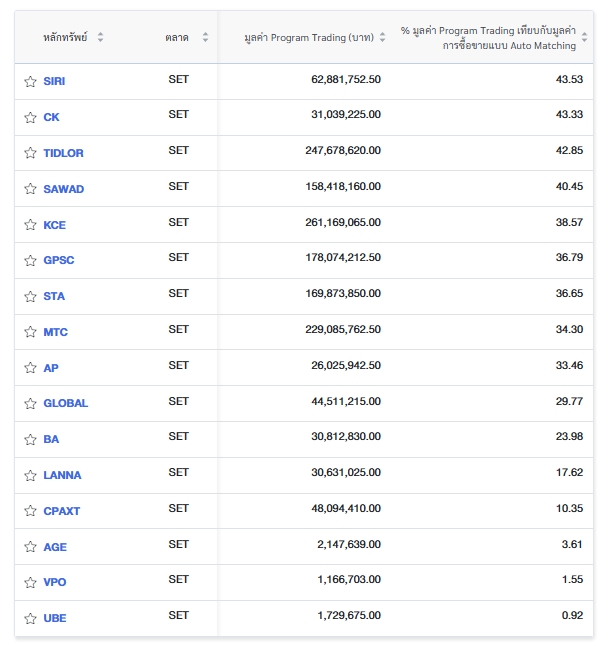The height and width of the screenshot is (654, 605).
Task: Click the favorite star next to SIRI
Action: 30,82
